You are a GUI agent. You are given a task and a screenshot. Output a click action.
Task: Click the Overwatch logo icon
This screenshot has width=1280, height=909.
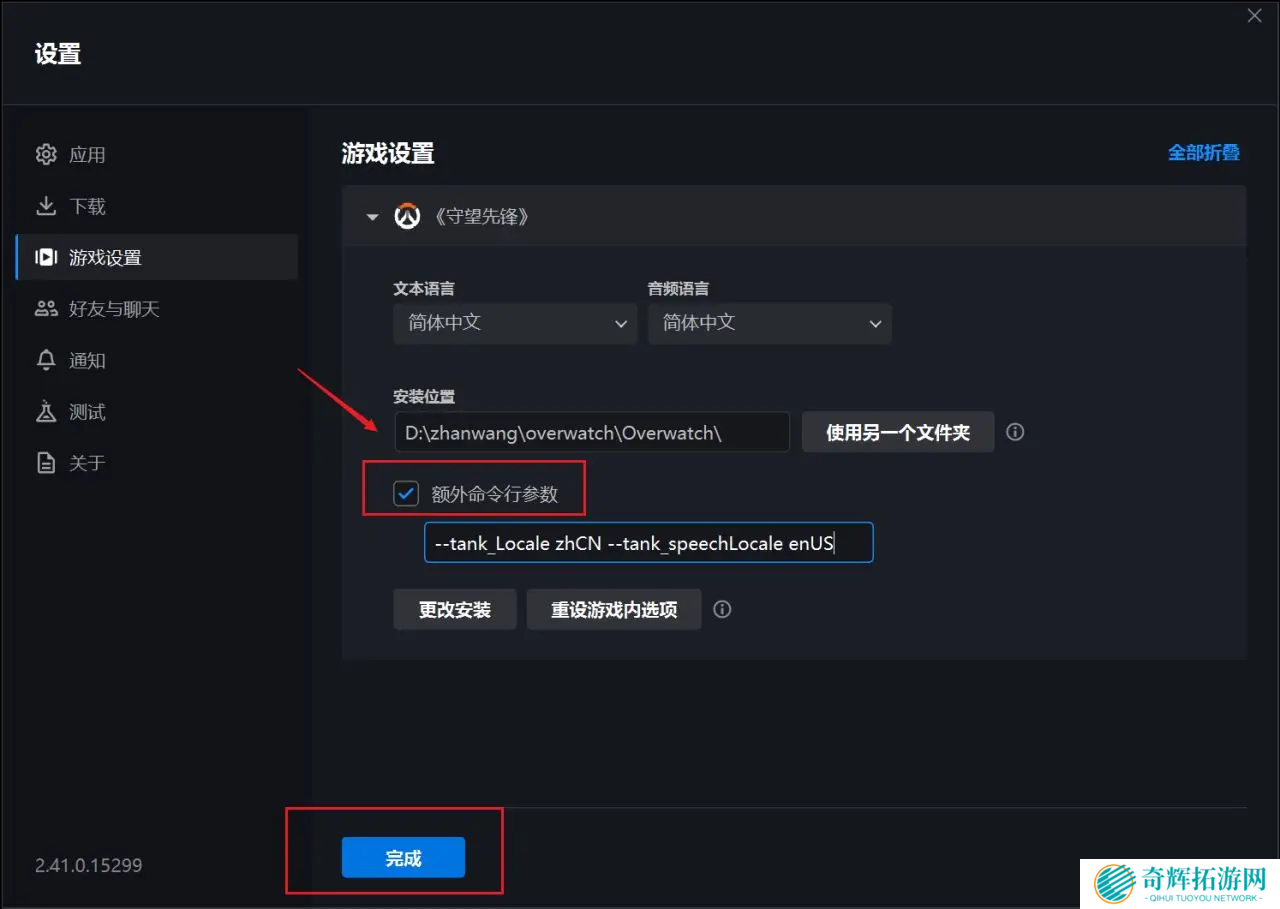[407, 216]
